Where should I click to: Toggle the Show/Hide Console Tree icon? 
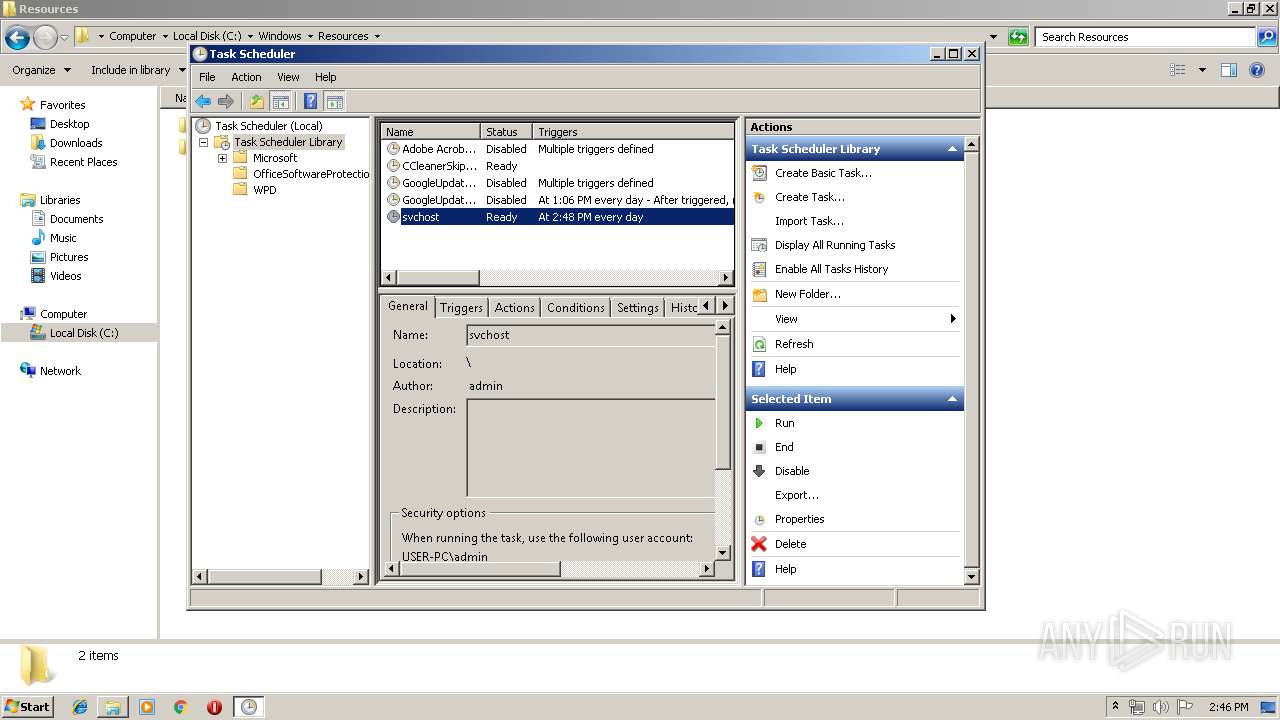281,101
